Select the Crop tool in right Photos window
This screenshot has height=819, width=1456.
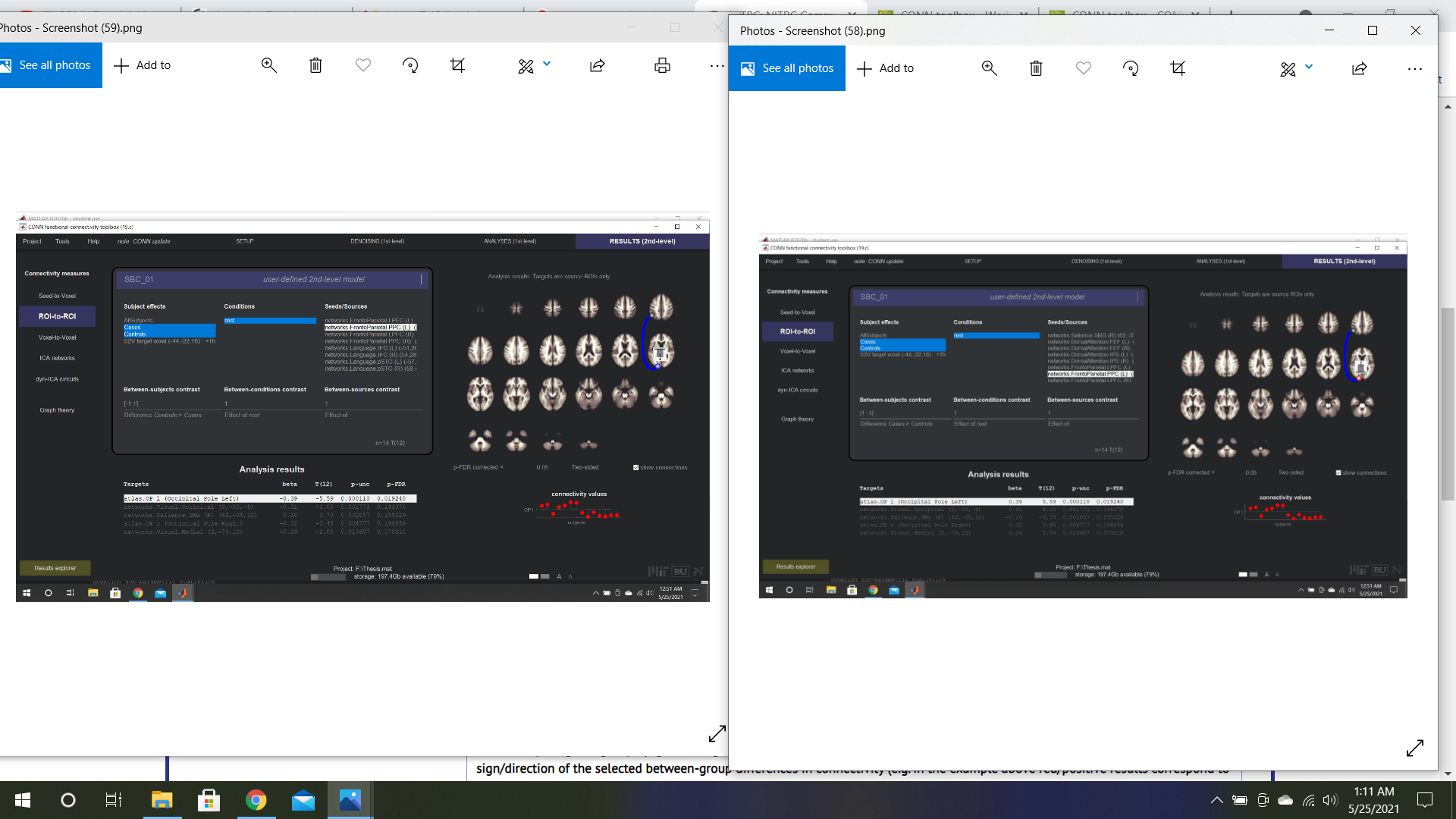[x=1178, y=68]
